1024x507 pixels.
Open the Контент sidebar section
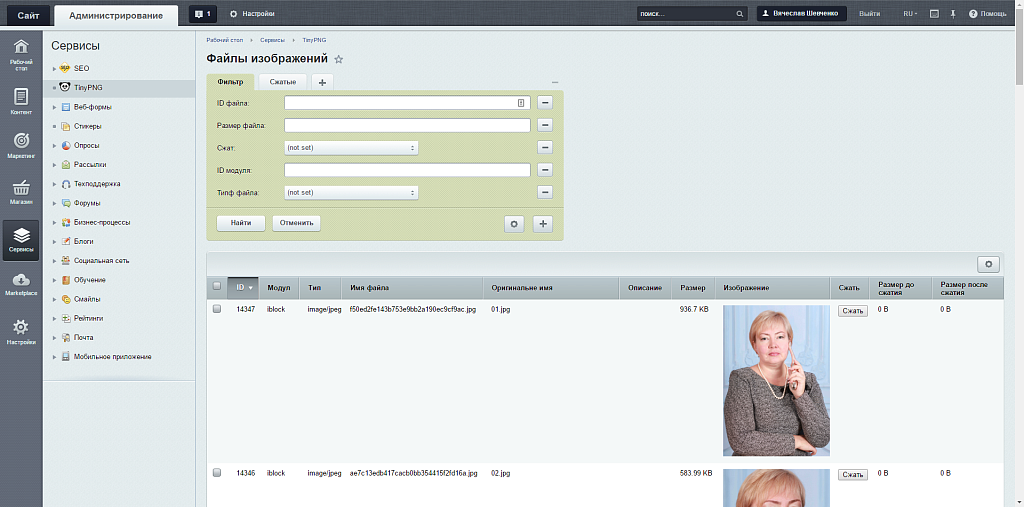[x=21, y=102]
